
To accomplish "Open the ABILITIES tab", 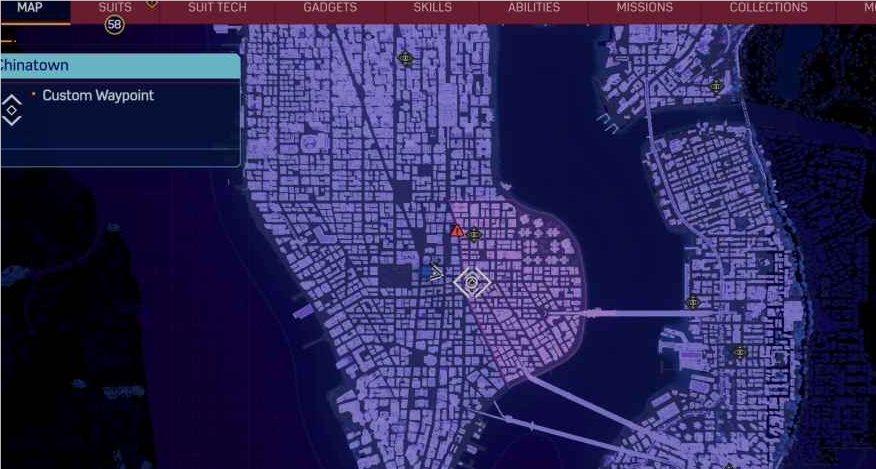I will (534, 8).
